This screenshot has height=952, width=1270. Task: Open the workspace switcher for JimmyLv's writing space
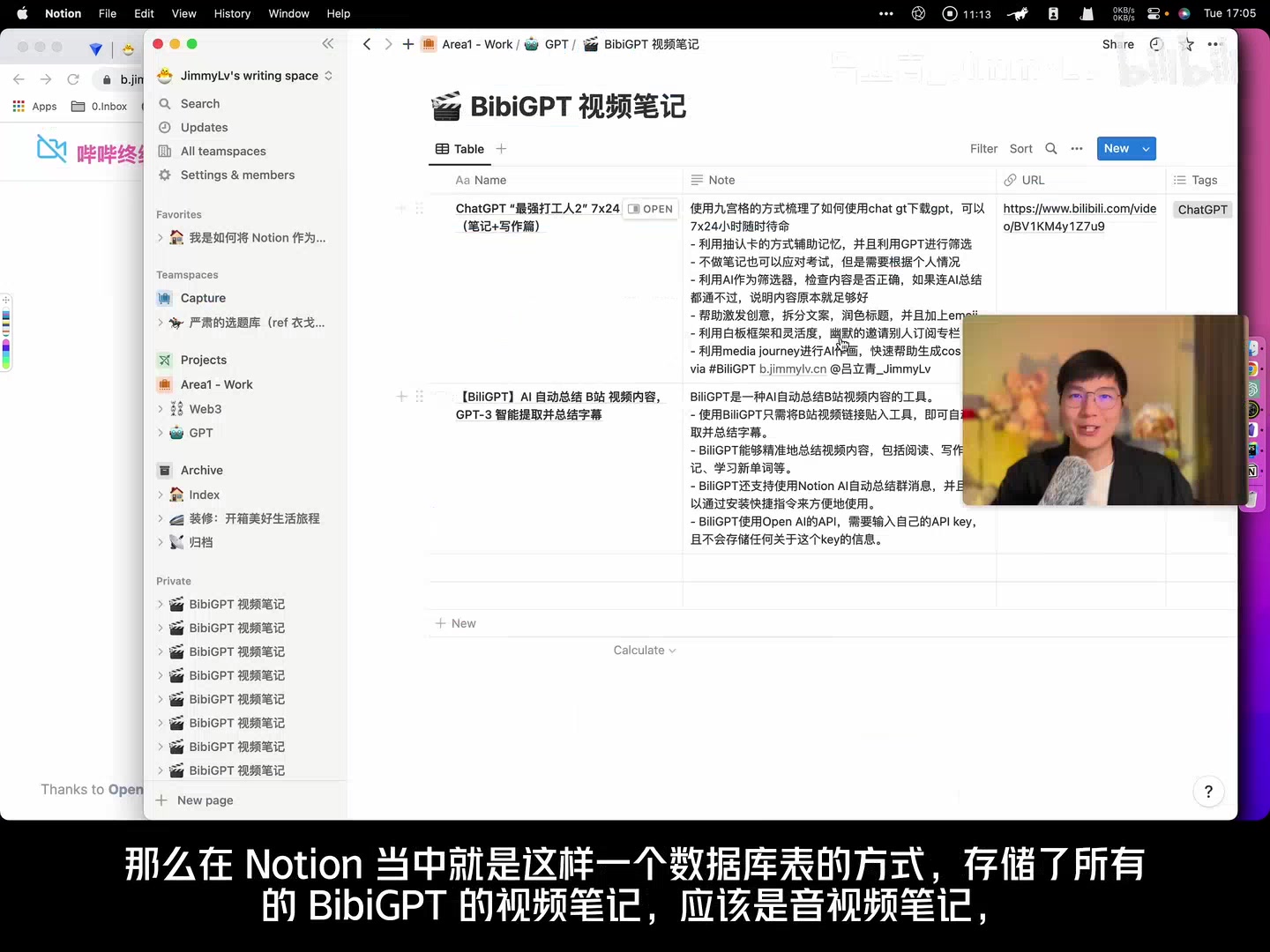coord(245,76)
